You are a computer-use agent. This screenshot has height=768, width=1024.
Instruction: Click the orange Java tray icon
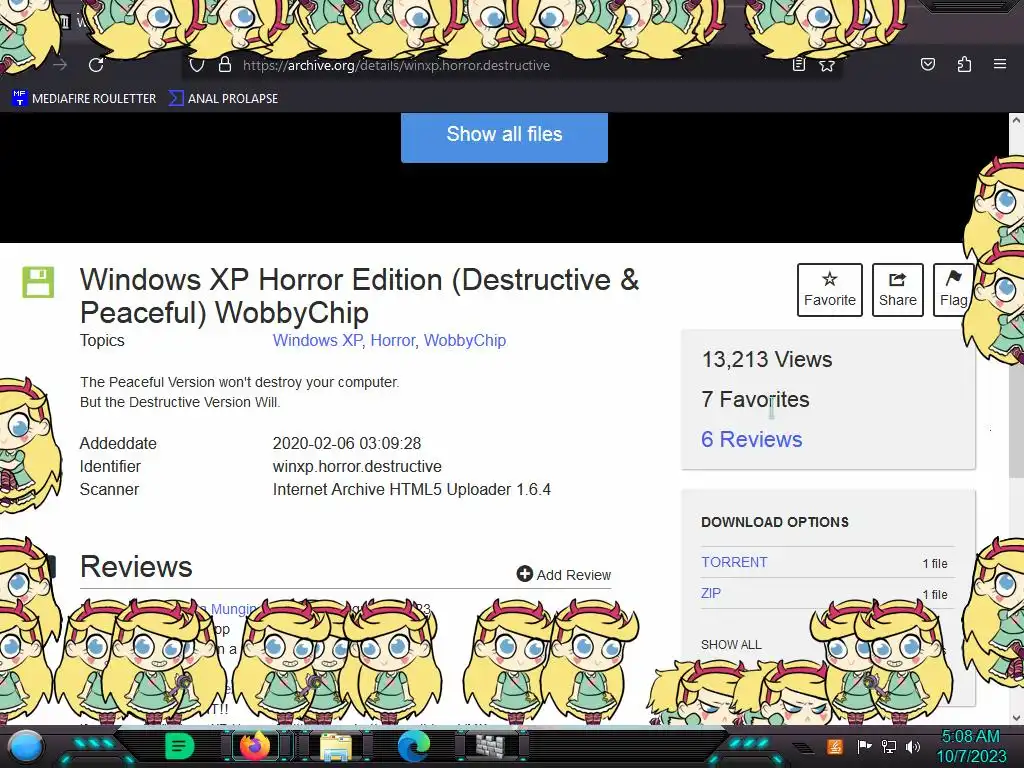[835, 746]
